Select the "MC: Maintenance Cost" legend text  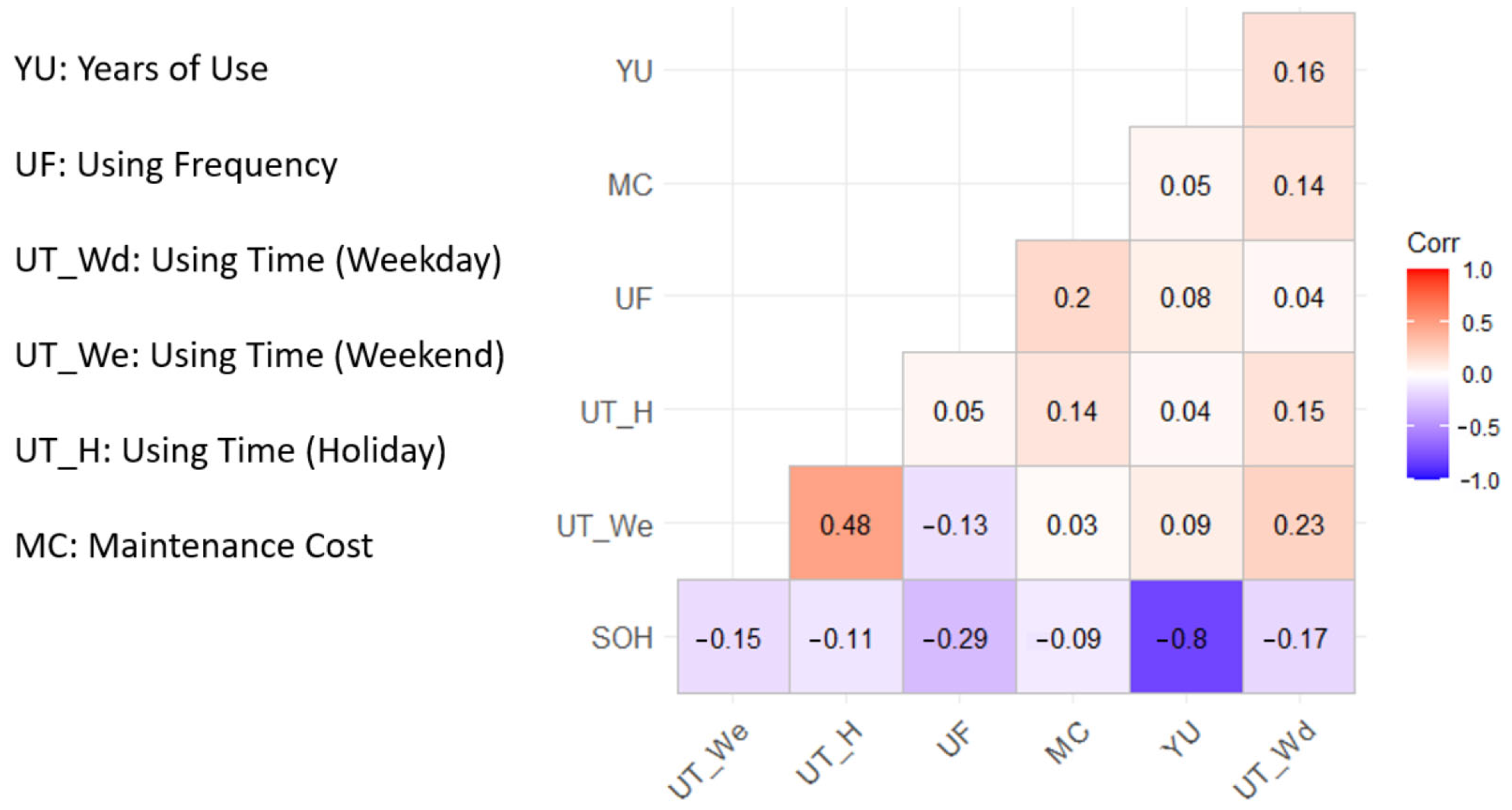tap(193, 546)
